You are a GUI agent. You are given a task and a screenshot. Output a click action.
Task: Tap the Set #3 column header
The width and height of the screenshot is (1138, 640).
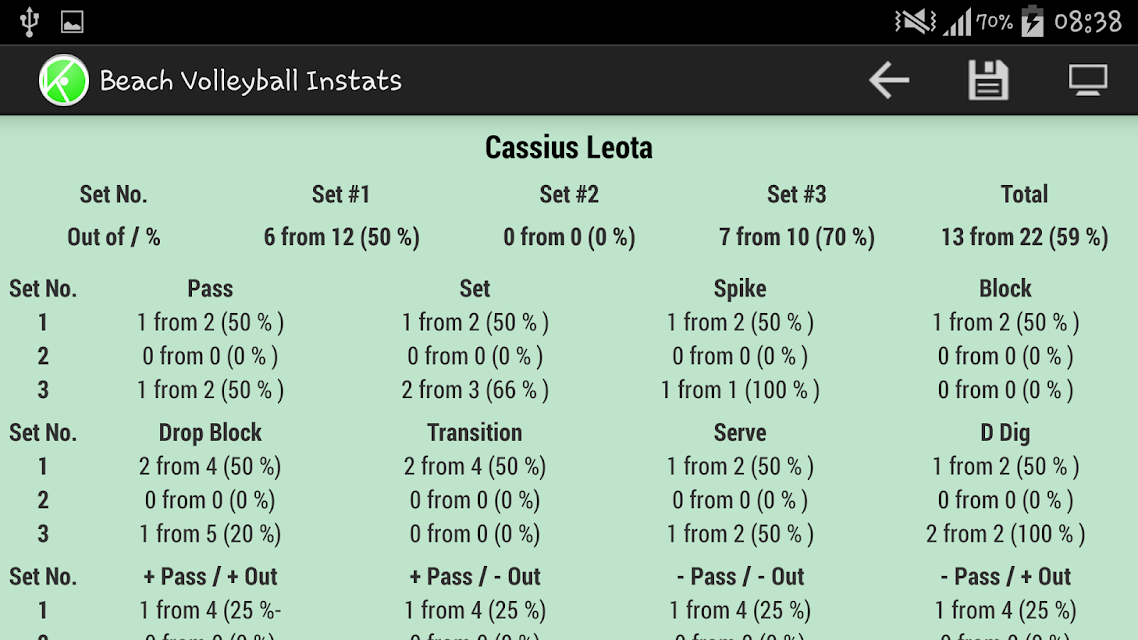pos(796,194)
